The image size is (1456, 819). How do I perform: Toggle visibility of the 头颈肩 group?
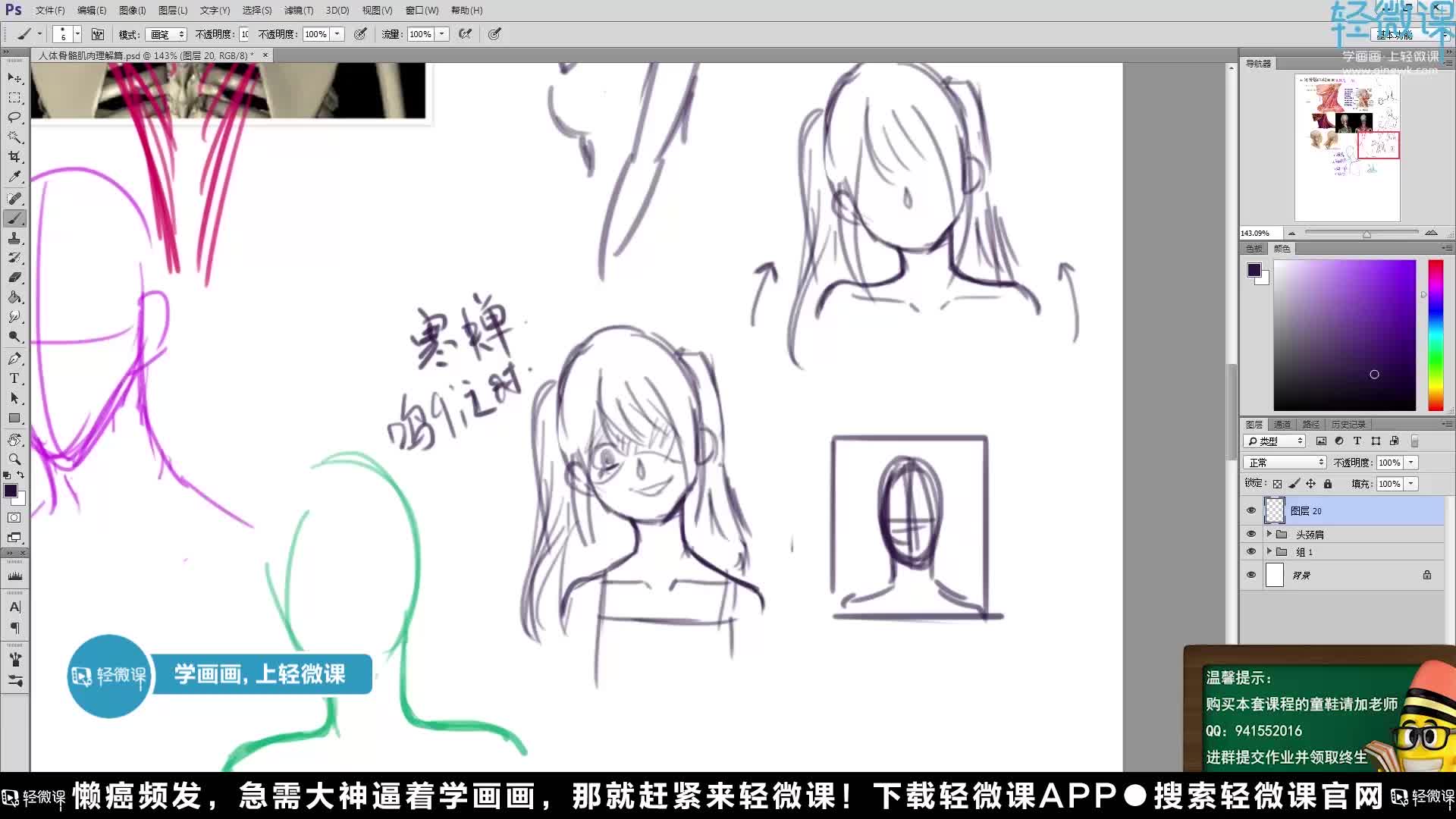[x=1251, y=534]
